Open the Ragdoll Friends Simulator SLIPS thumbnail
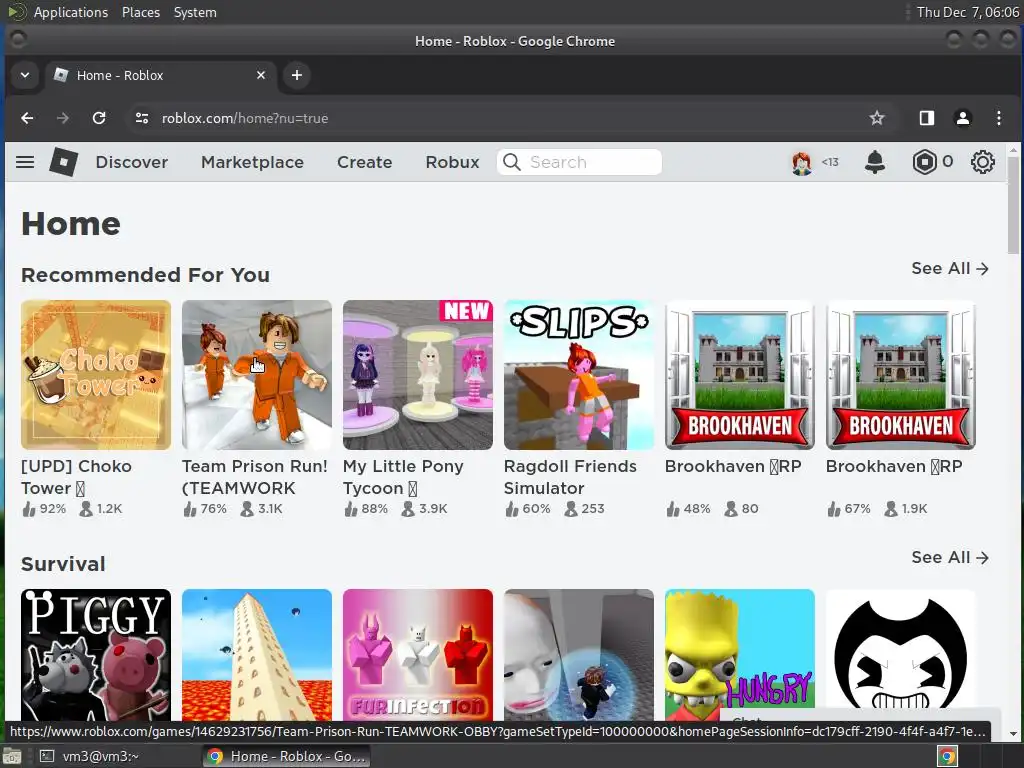Viewport: 1024px width, 768px height. point(579,375)
